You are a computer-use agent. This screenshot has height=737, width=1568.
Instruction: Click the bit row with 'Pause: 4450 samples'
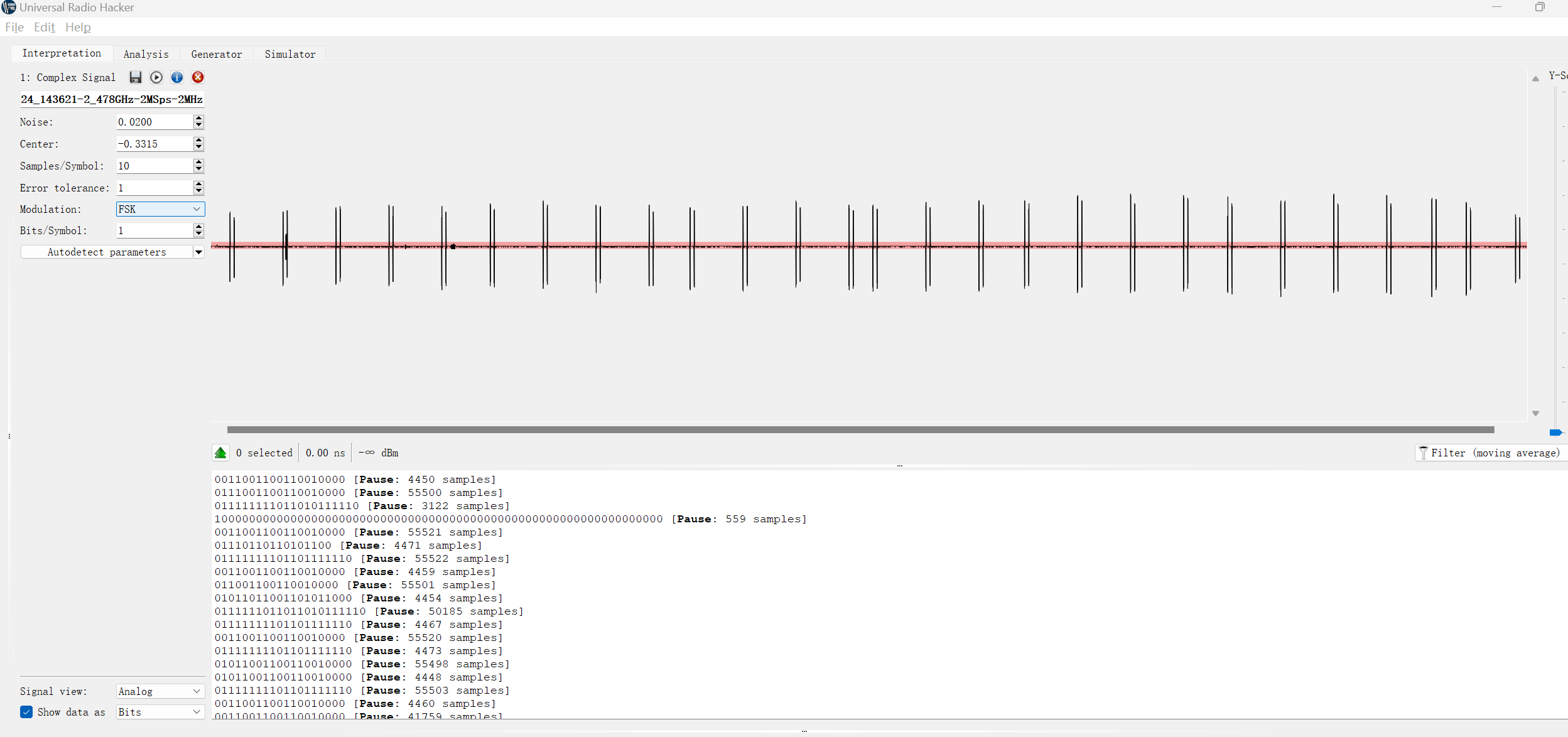coord(355,480)
